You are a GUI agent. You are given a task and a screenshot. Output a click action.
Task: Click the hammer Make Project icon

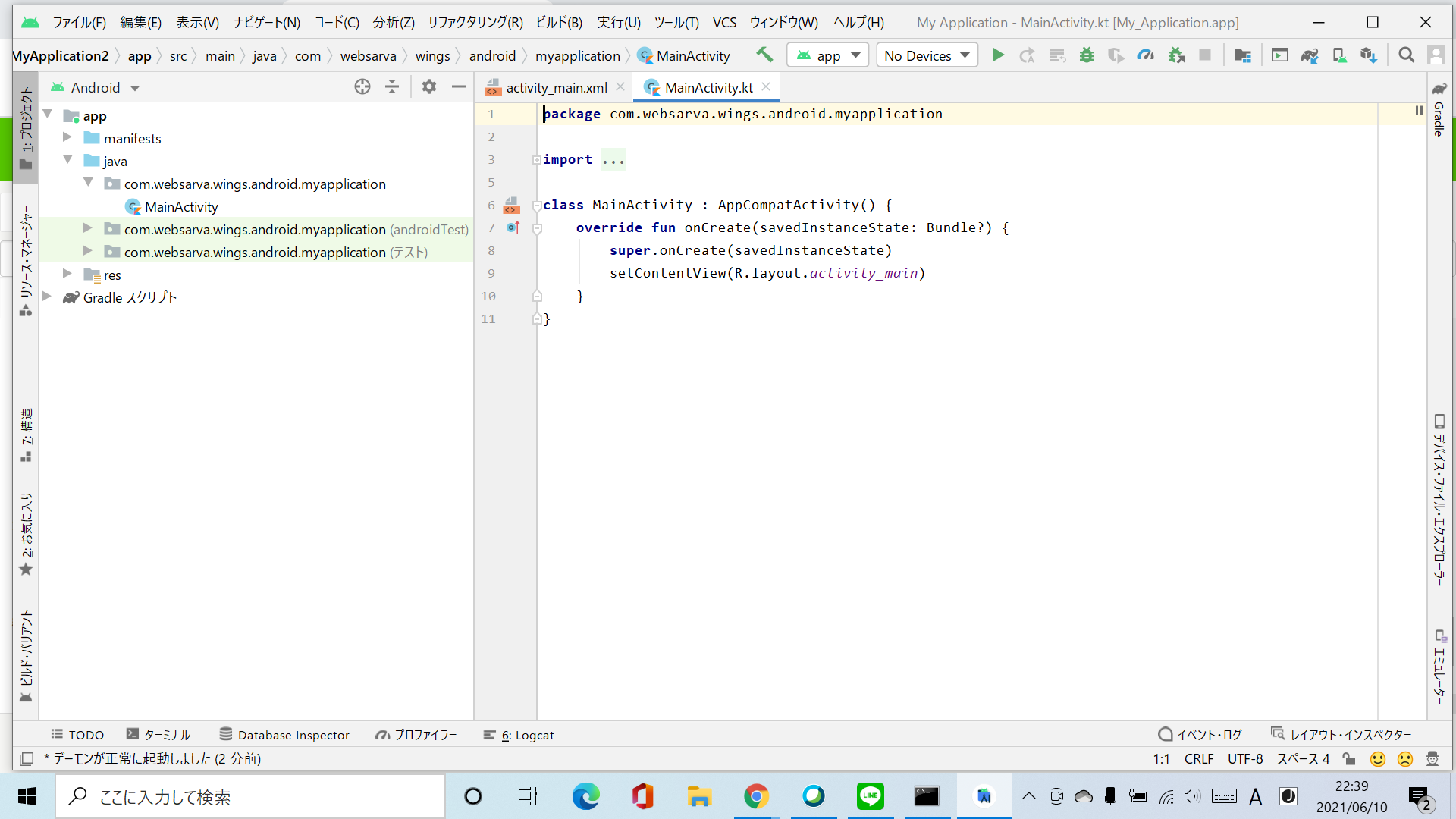[764, 55]
